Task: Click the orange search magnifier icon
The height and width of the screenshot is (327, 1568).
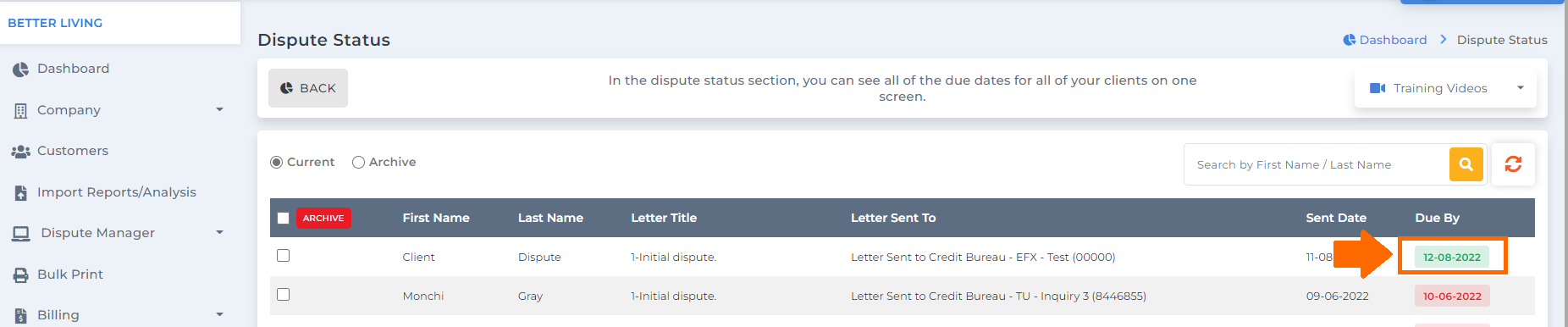Action: (1466, 164)
